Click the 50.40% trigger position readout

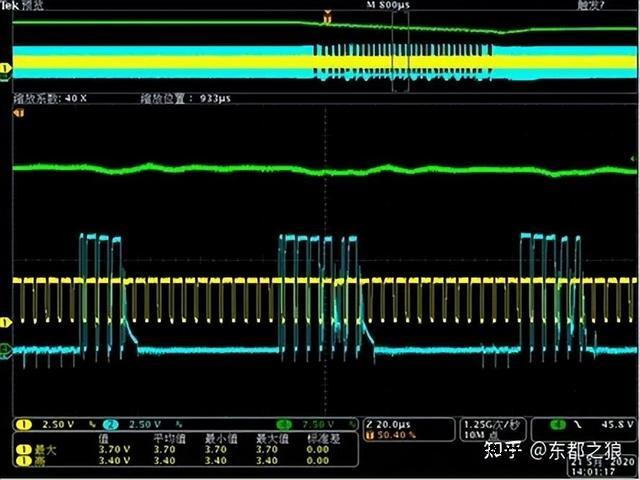tap(394, 435)
